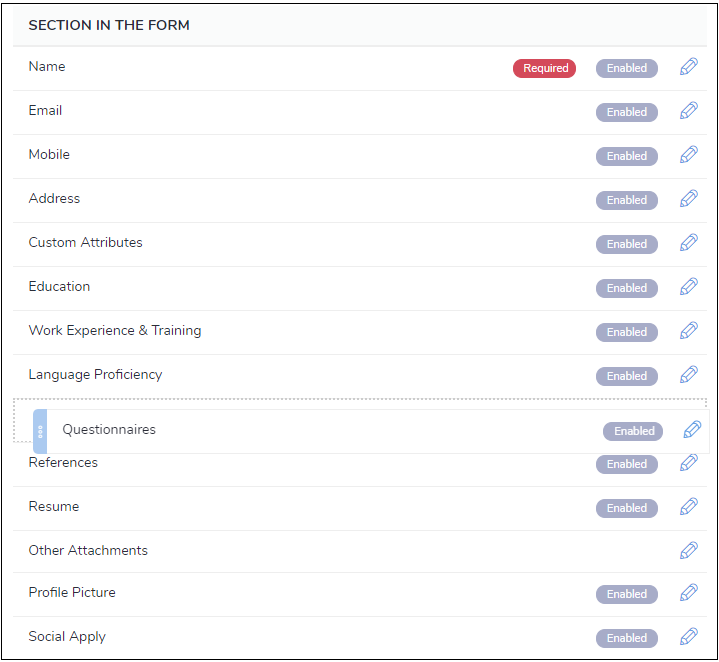Screen dimensions: 719x662
Task: Toggle Enabled badge on Profile Picture
Action: (627, 594)
